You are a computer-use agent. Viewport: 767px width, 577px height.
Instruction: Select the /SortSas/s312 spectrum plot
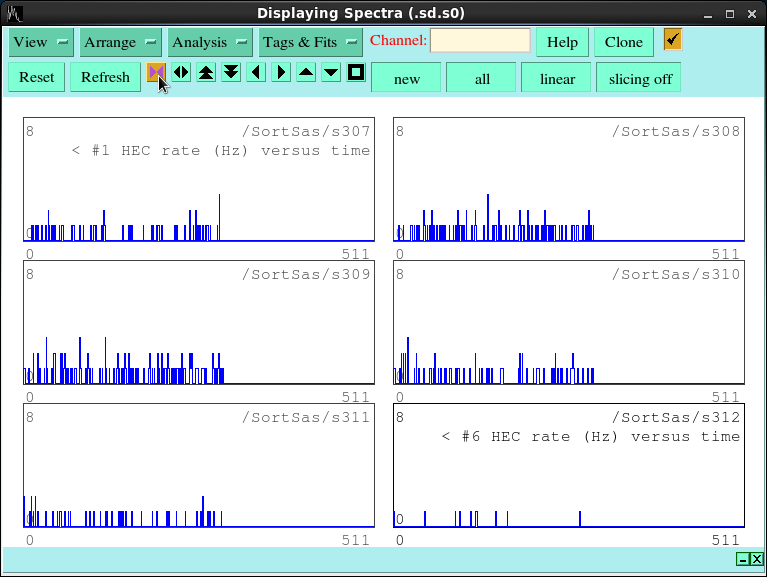(x=569, y=466)
